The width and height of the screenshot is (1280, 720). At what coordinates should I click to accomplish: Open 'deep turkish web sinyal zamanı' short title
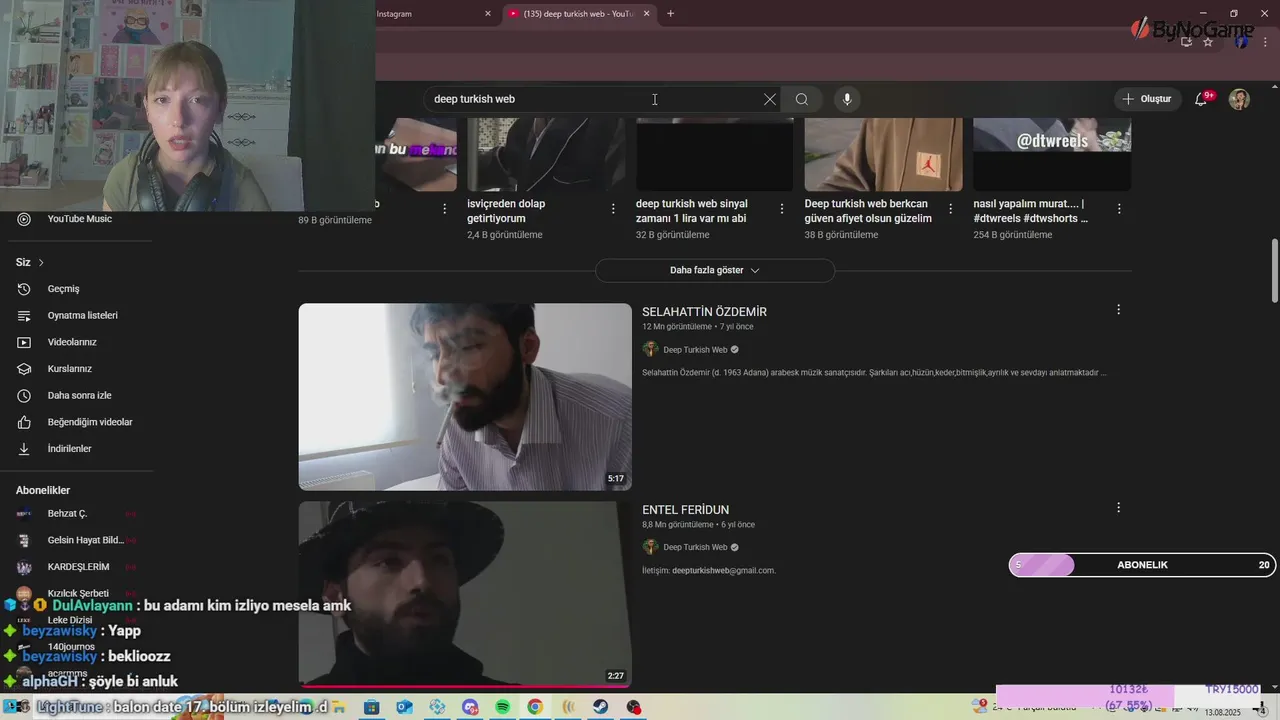tap(691, 211)
